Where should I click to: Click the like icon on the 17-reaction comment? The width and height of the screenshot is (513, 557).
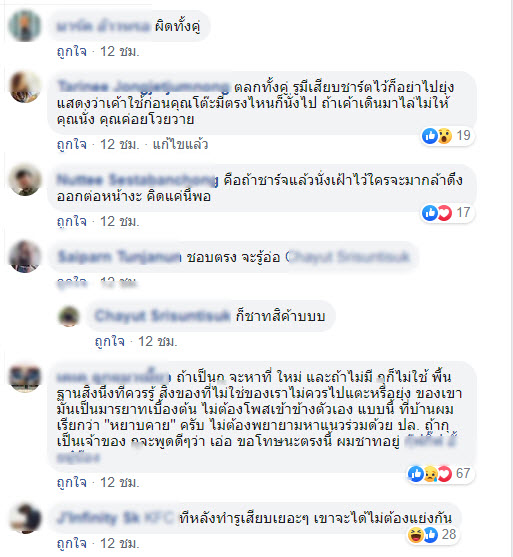pos(430,213)
